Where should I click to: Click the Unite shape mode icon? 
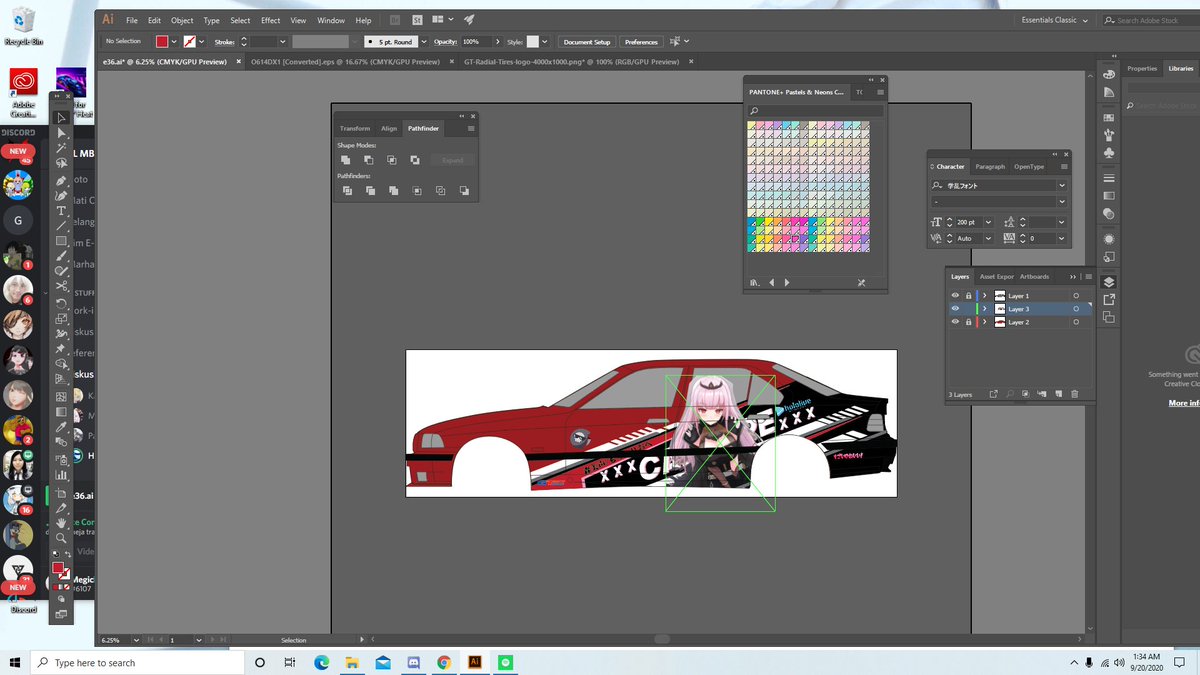pos(345,160)
